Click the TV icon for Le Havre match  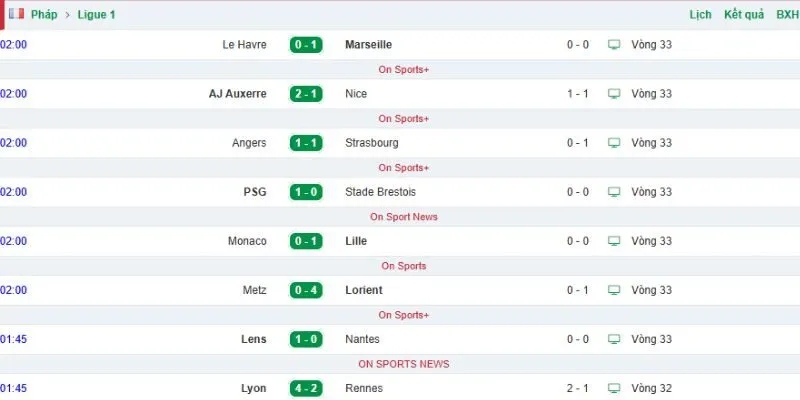click(x=614, y=45)
